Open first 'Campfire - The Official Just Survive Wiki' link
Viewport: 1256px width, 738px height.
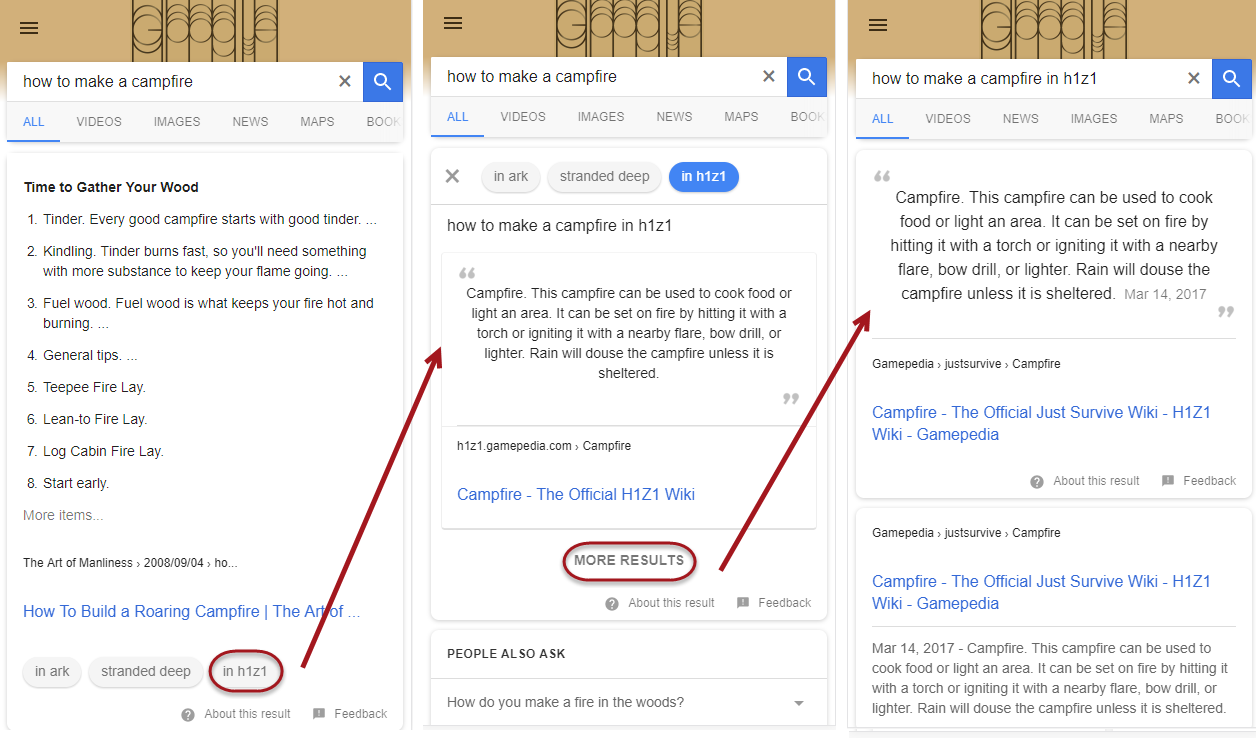(x=1041, y=424)
